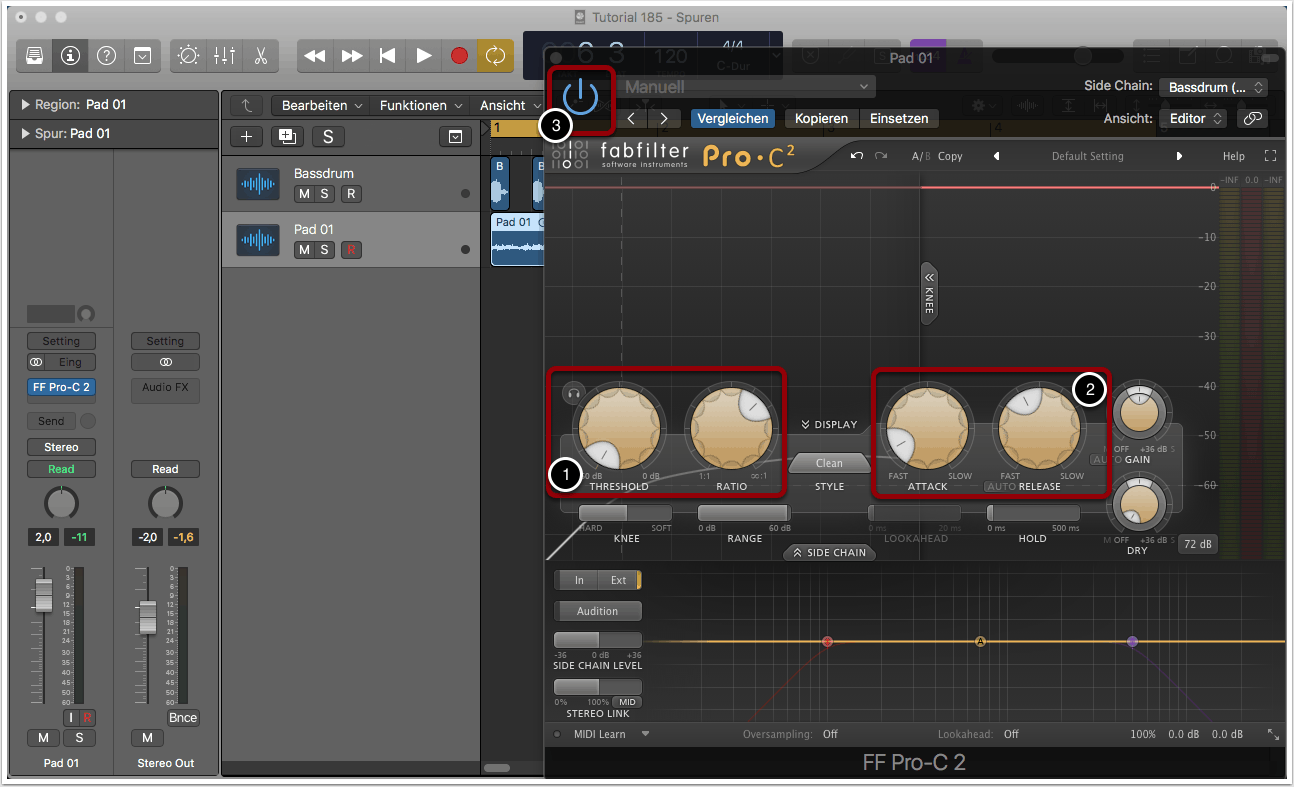
Task: Click the headphone audition icon near Threshold
Action: pyautogui.click(x=573, y=393)
